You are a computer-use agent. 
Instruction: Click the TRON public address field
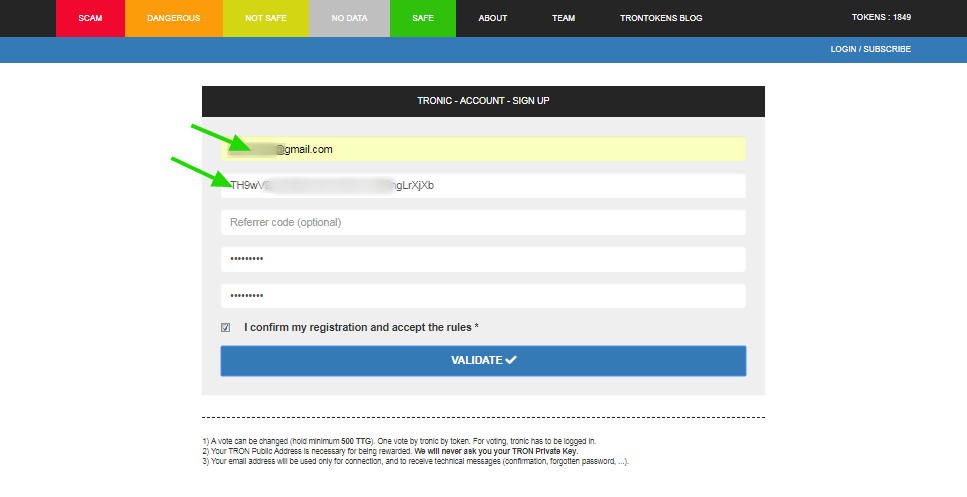tap(483, 186)
